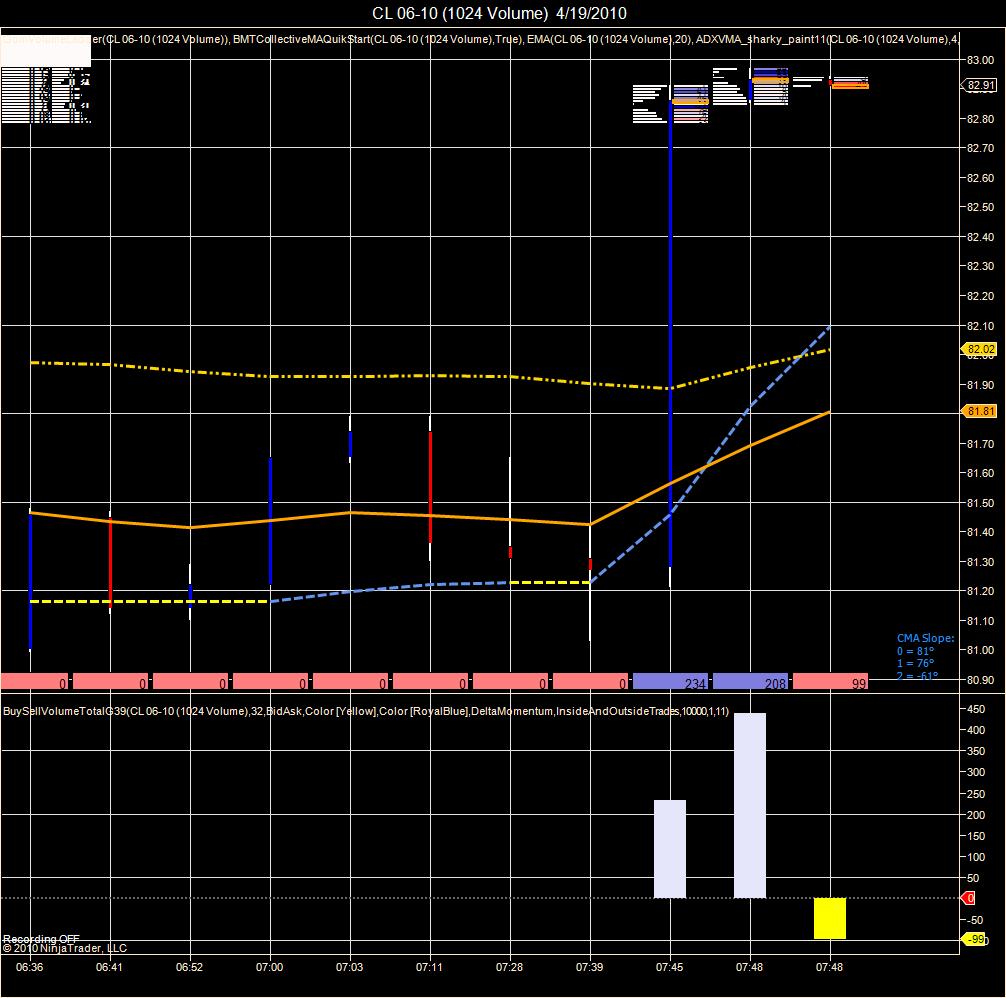Click the yellow negative delta volume bar
Viewport: 1006px width, 998px height.
click(830, 918)
